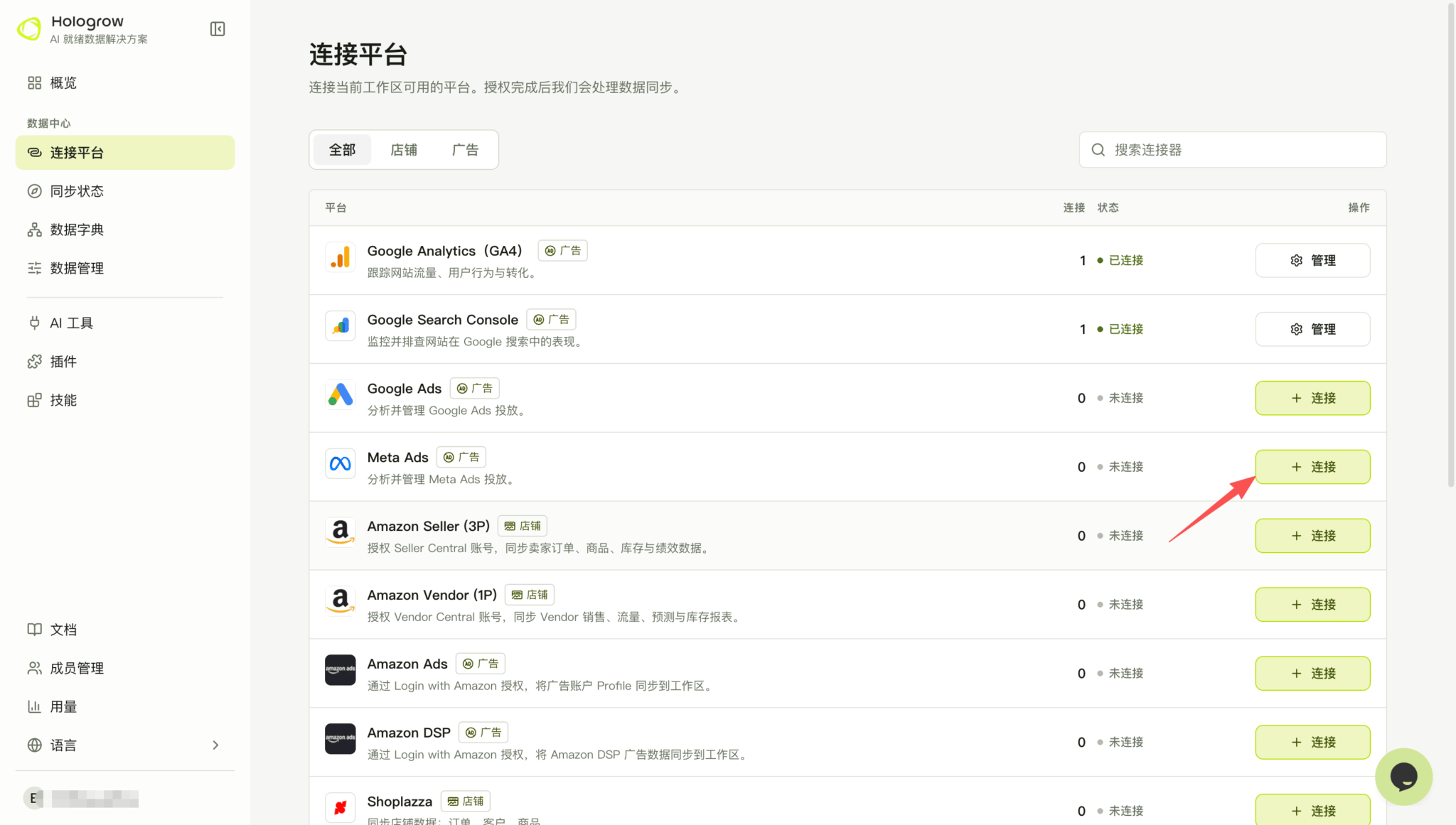Click 广告 tag beside Amazon Ads
The height and width of the screenshot is (825, 1456).
[x=480, y=664]
